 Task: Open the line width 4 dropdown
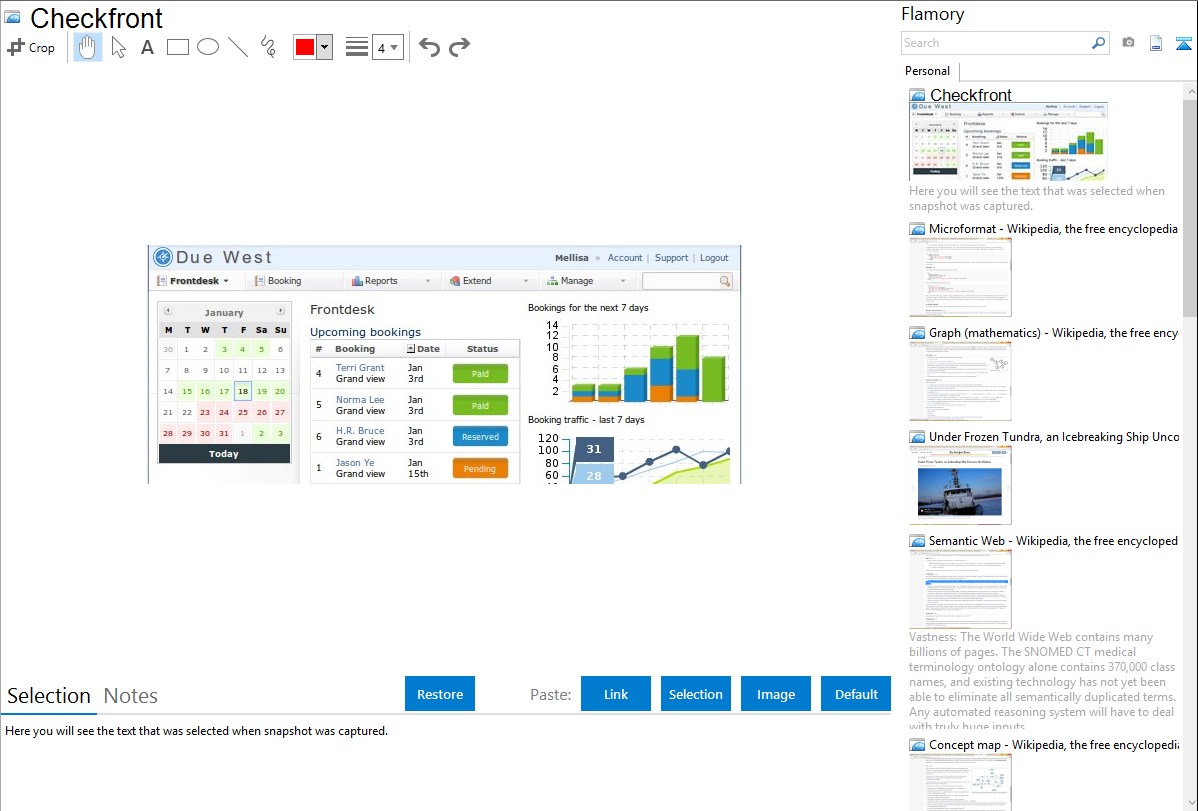pyautogui.click(x=387, y=47)
